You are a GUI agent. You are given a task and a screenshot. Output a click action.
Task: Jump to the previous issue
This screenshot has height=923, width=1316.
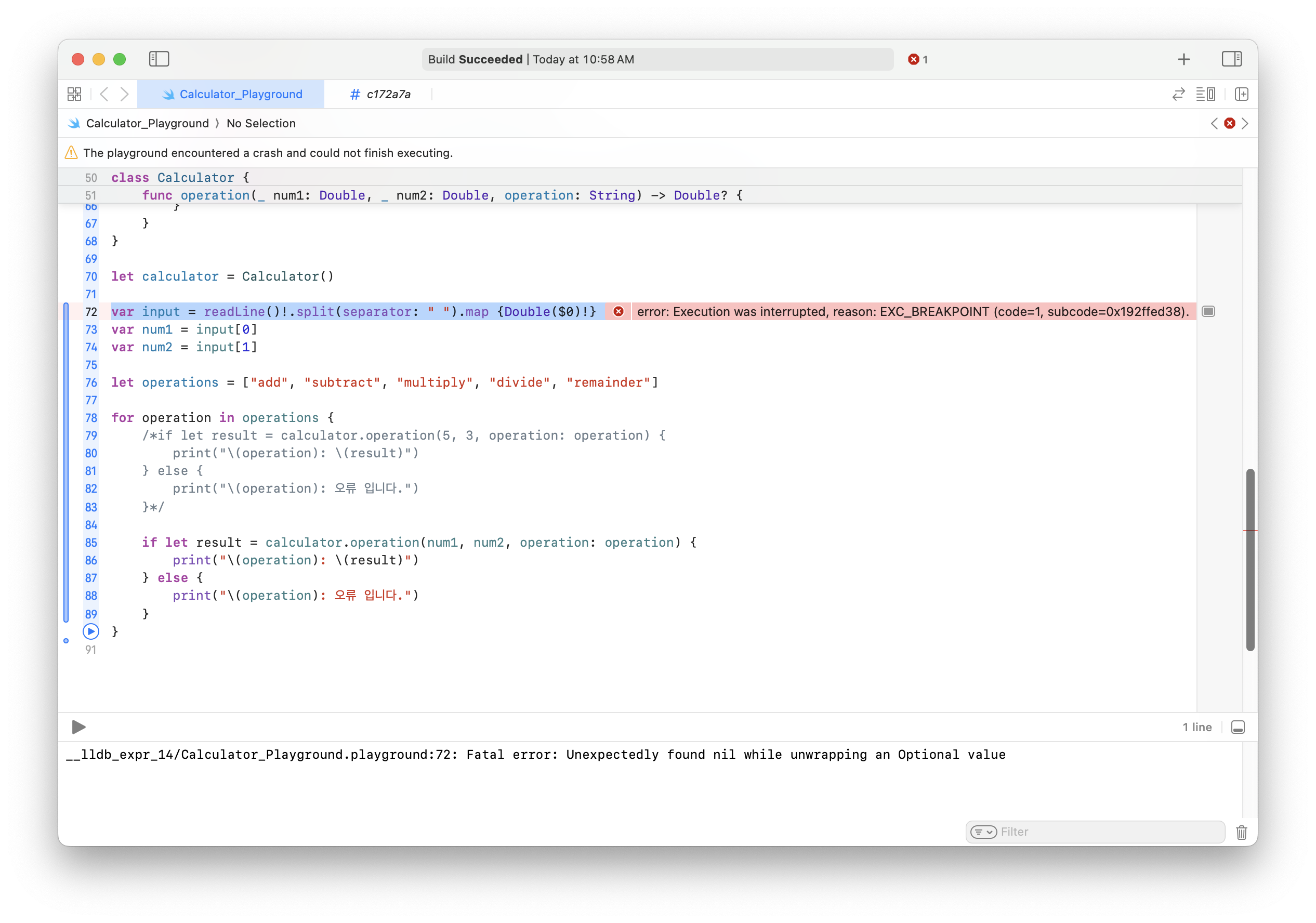pos(1214,123)
